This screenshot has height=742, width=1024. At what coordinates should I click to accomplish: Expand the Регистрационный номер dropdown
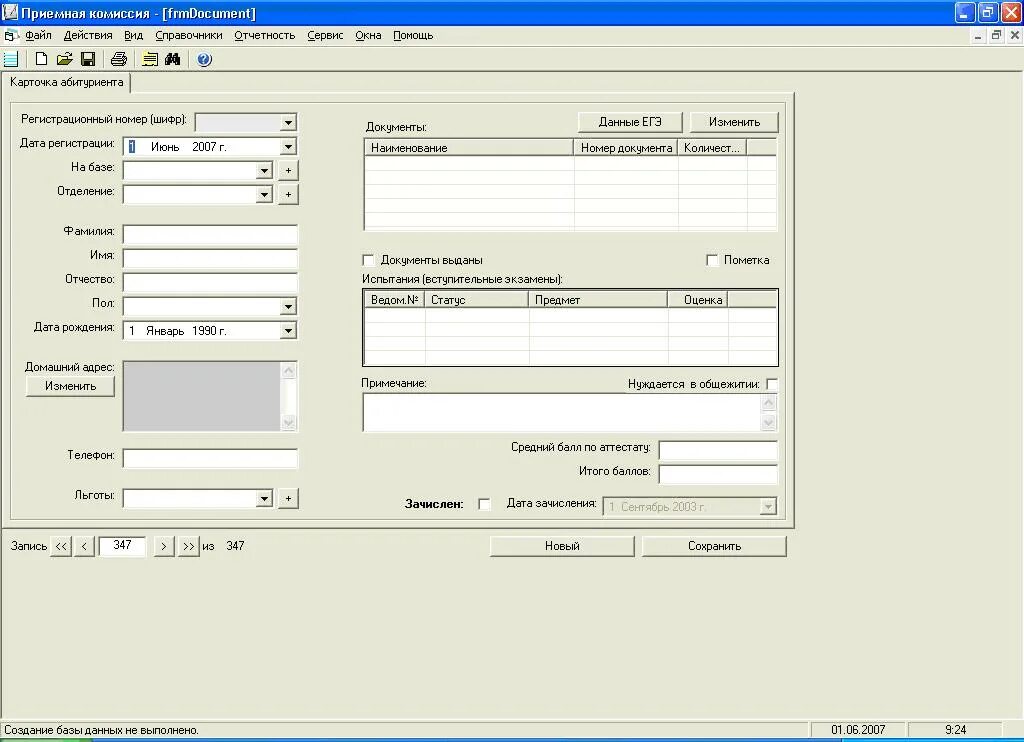tap(288, 123)
